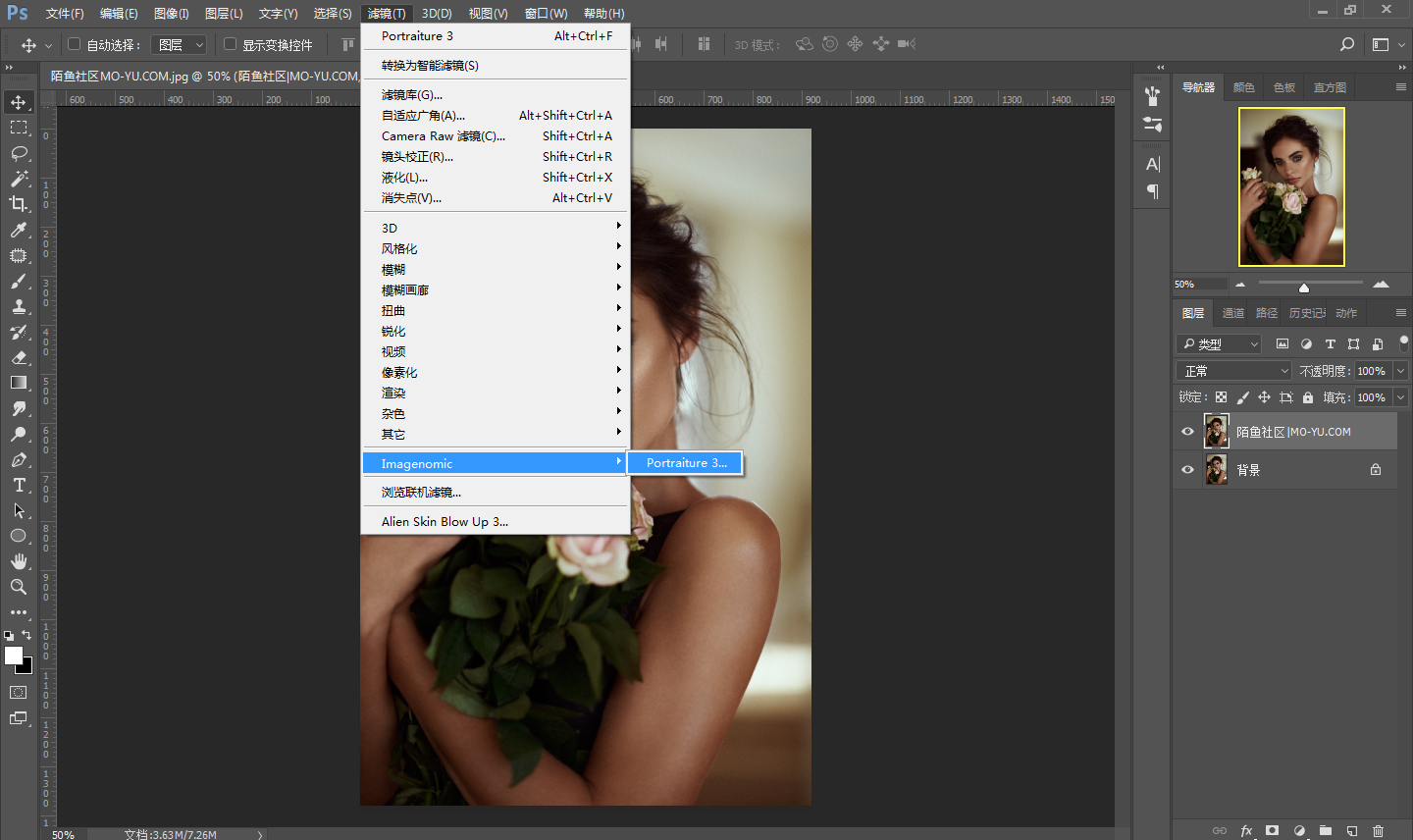Choose 转换为智能滤镜(S)
This screenshot has height=840, width=1413.
point(496,66)
